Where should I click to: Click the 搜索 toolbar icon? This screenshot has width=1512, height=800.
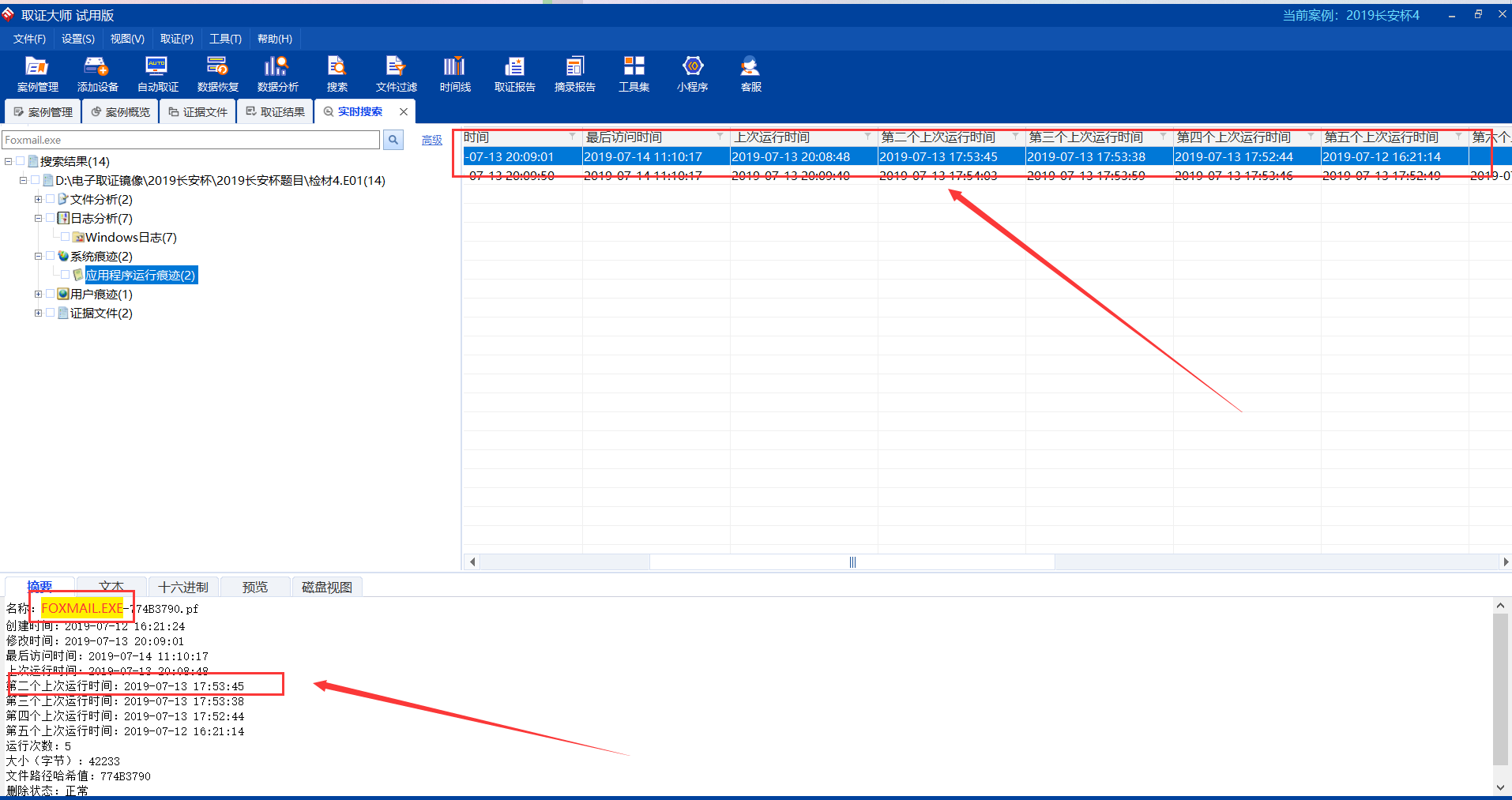(x=337, y=74)
